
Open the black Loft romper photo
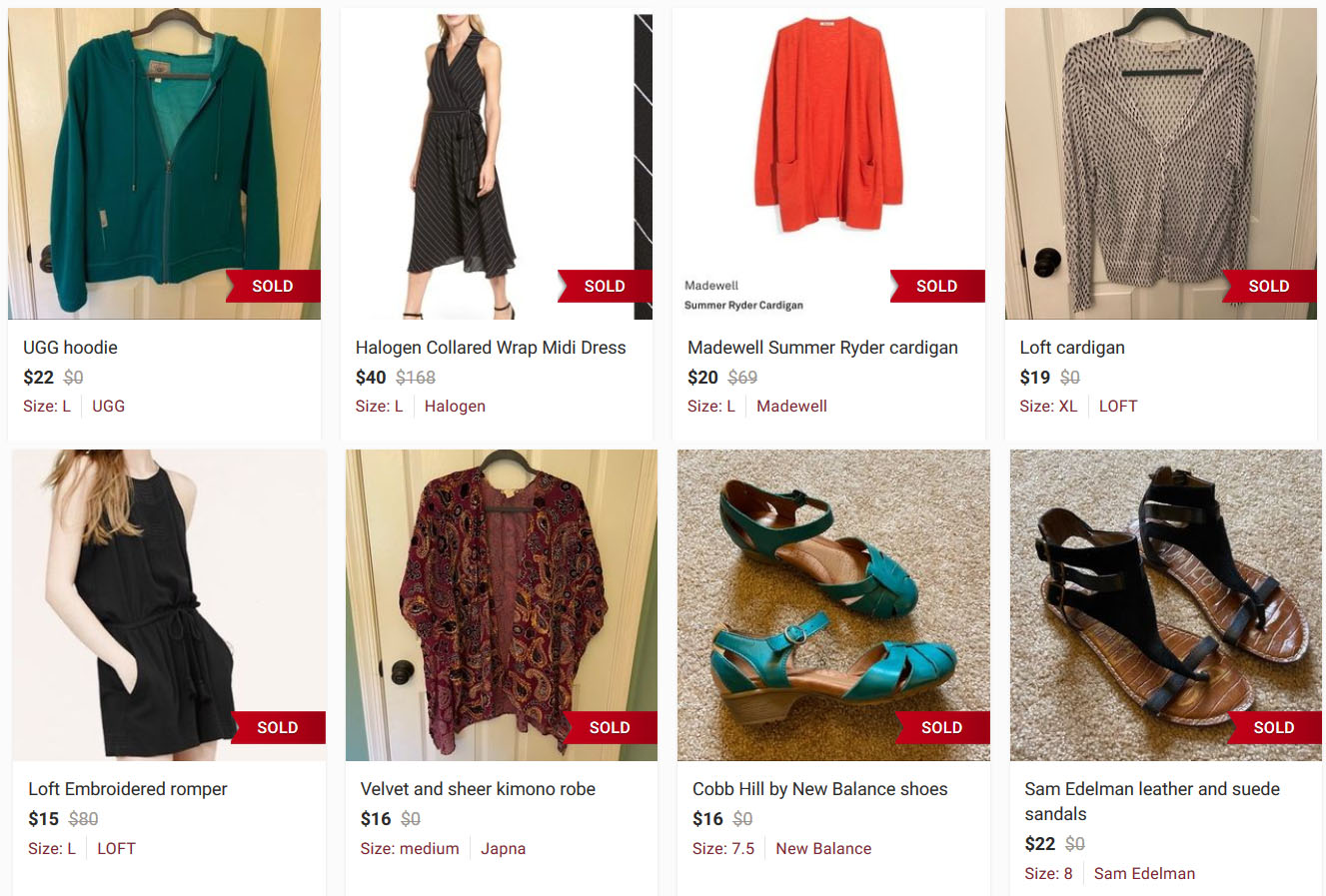(169, 605)
